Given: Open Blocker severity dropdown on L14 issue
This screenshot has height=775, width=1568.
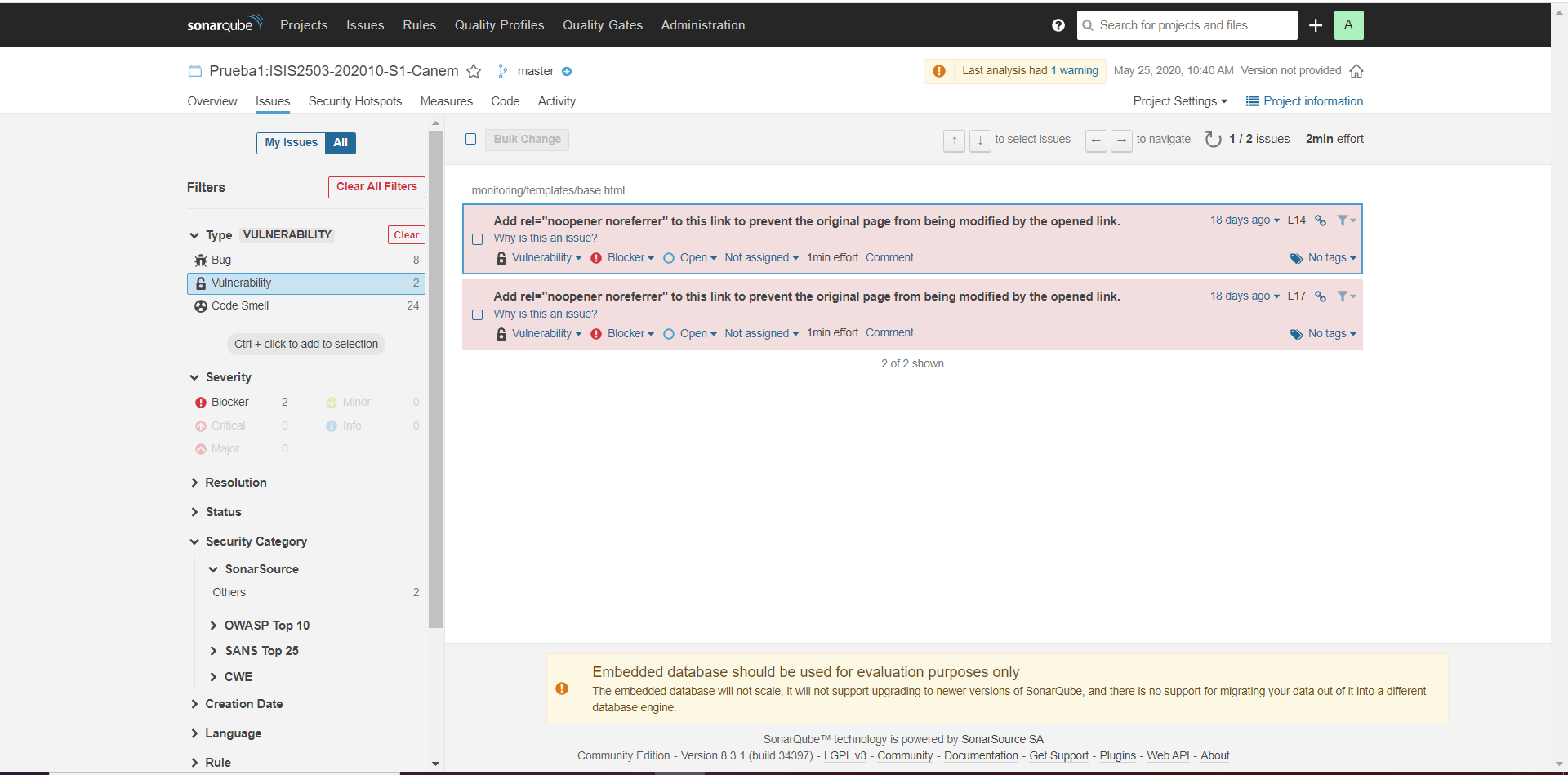Looking at the screenshot, I should (630, 258).
